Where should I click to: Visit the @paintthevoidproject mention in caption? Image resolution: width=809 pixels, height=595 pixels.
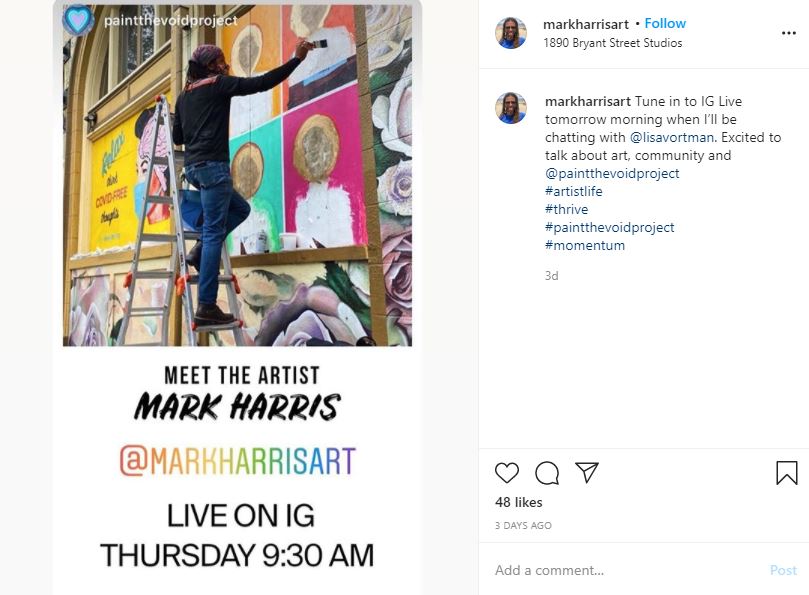(612, 173)
